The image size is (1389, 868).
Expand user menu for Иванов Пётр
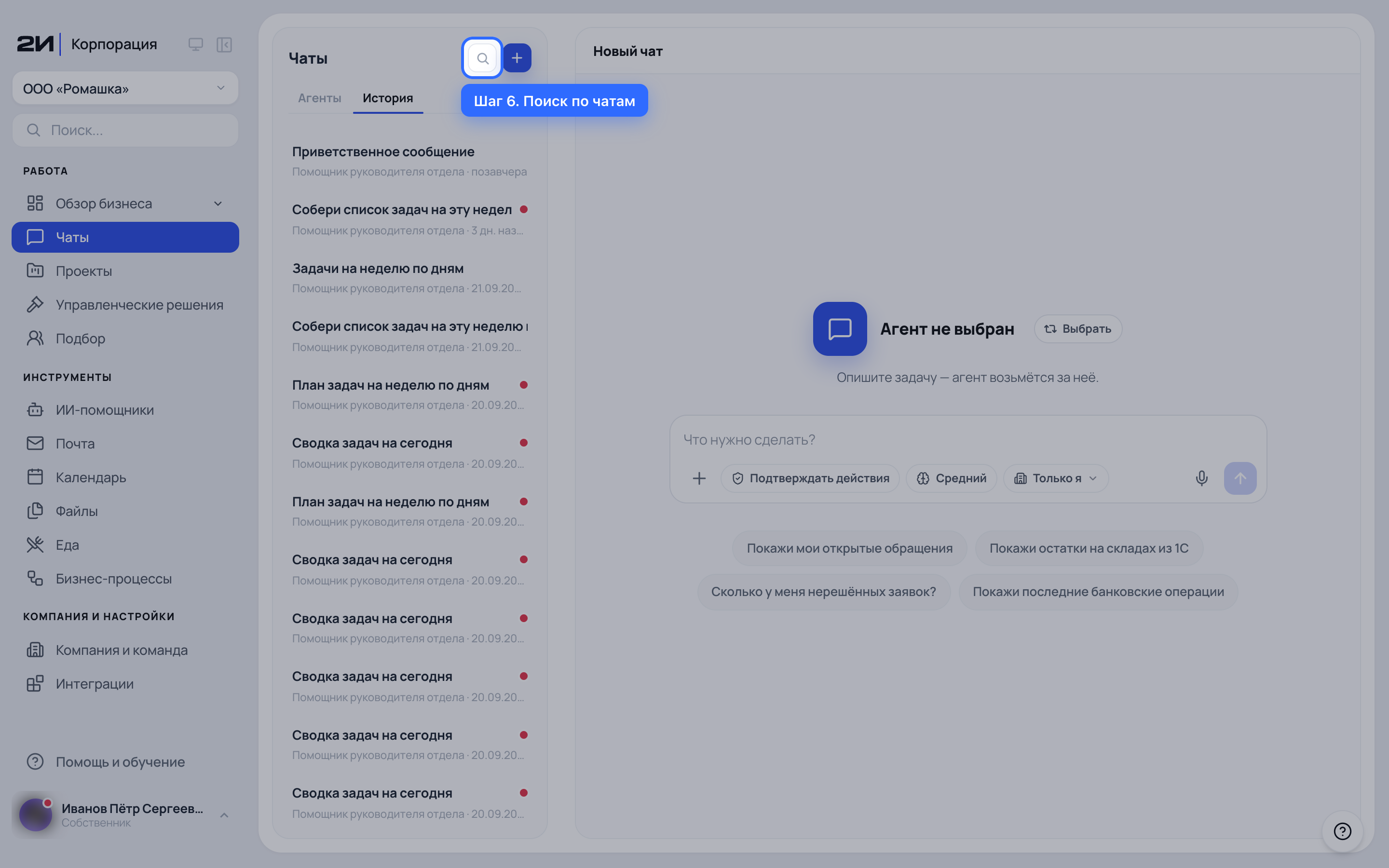coord(224,815)
